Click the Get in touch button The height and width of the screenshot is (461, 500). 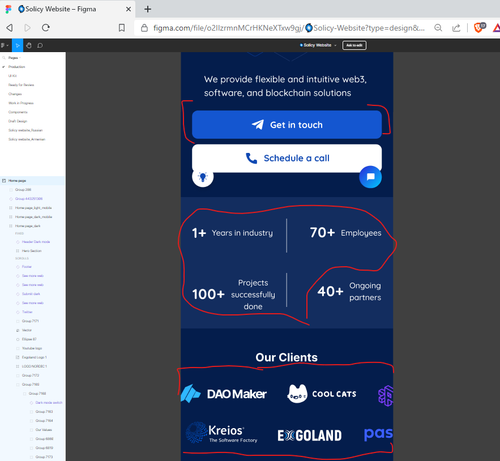(287, 125)
